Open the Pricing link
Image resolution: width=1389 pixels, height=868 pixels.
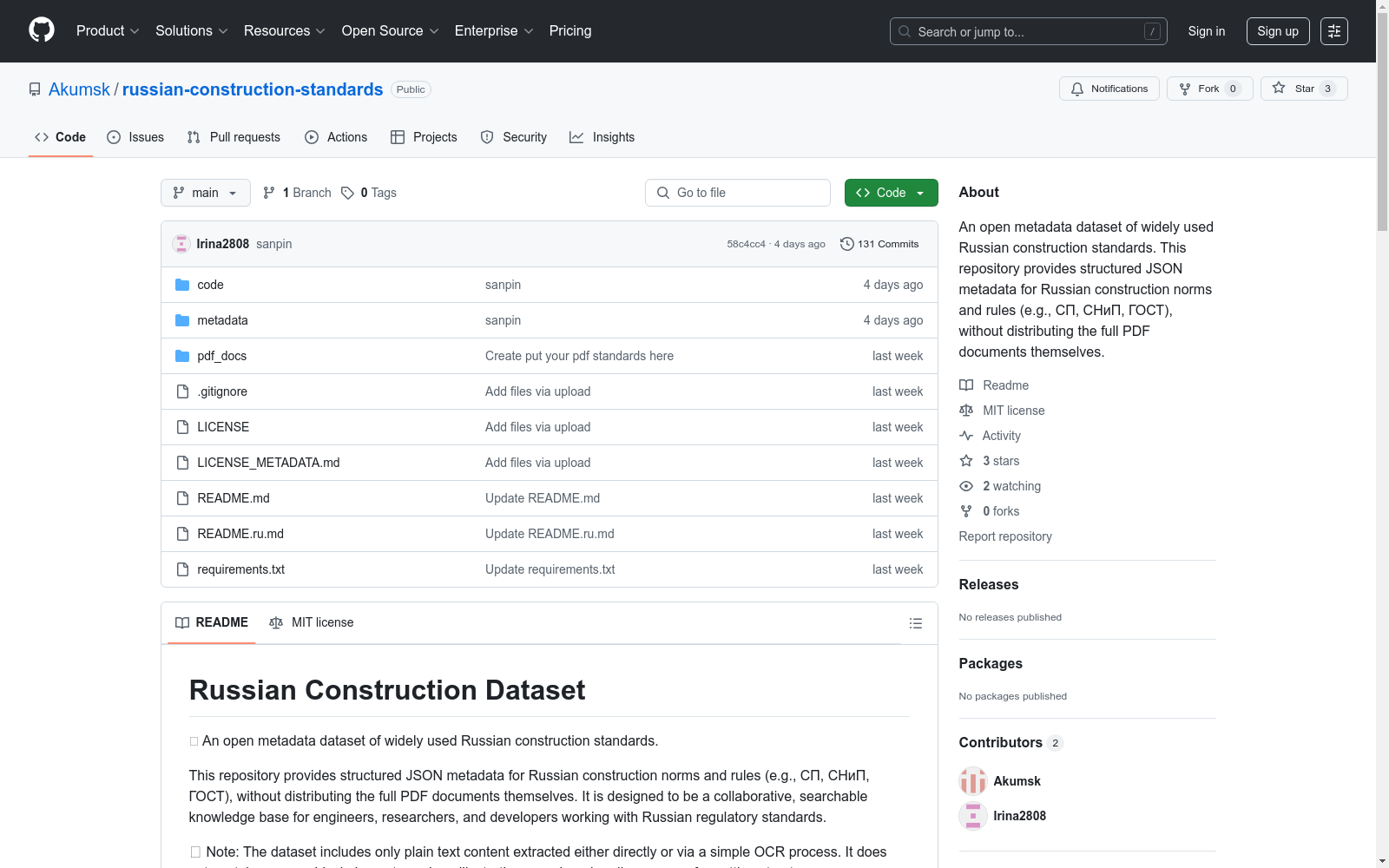click(x=570, y=30)
